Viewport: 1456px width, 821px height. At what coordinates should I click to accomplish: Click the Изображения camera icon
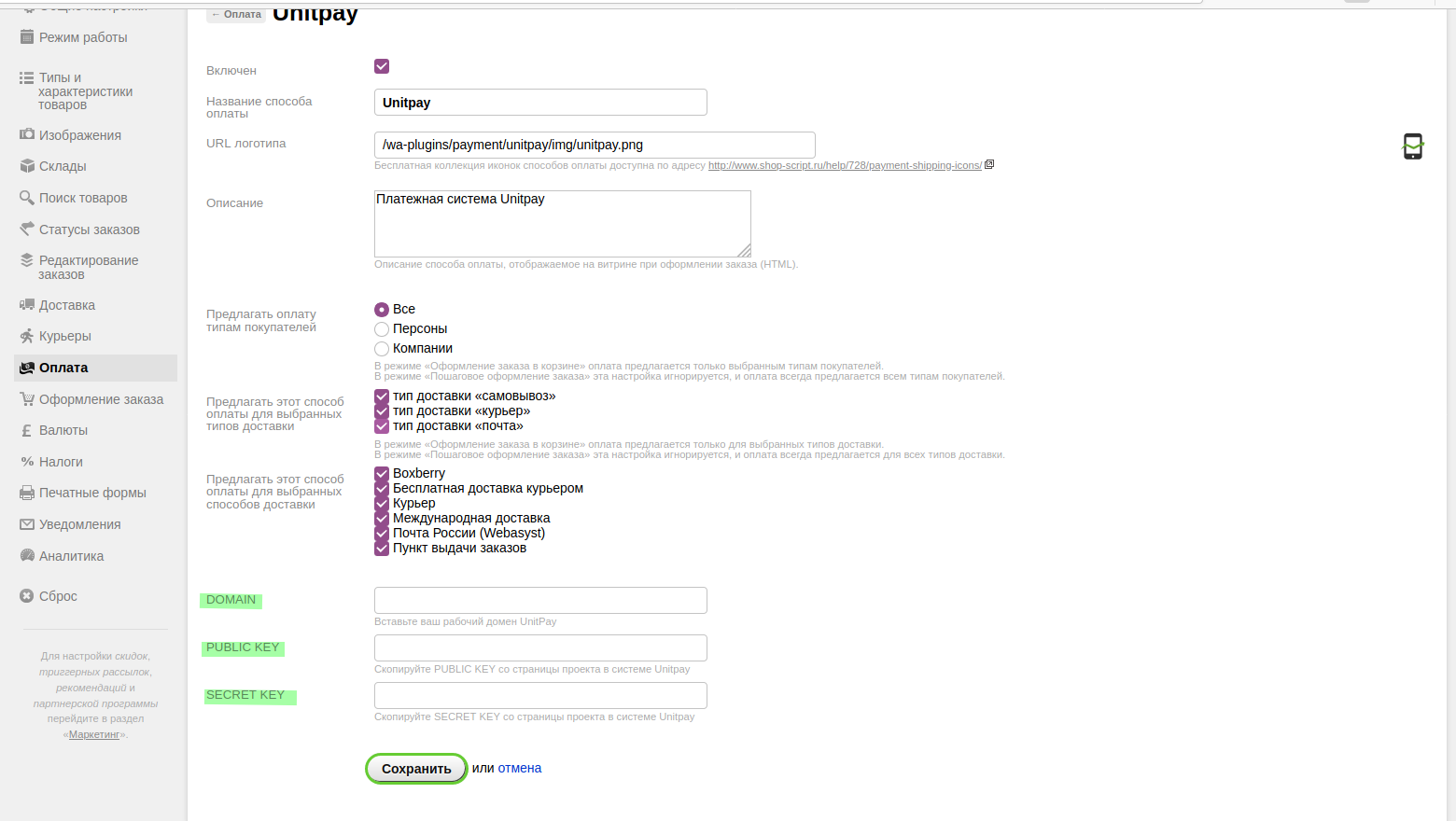[27, 135]
